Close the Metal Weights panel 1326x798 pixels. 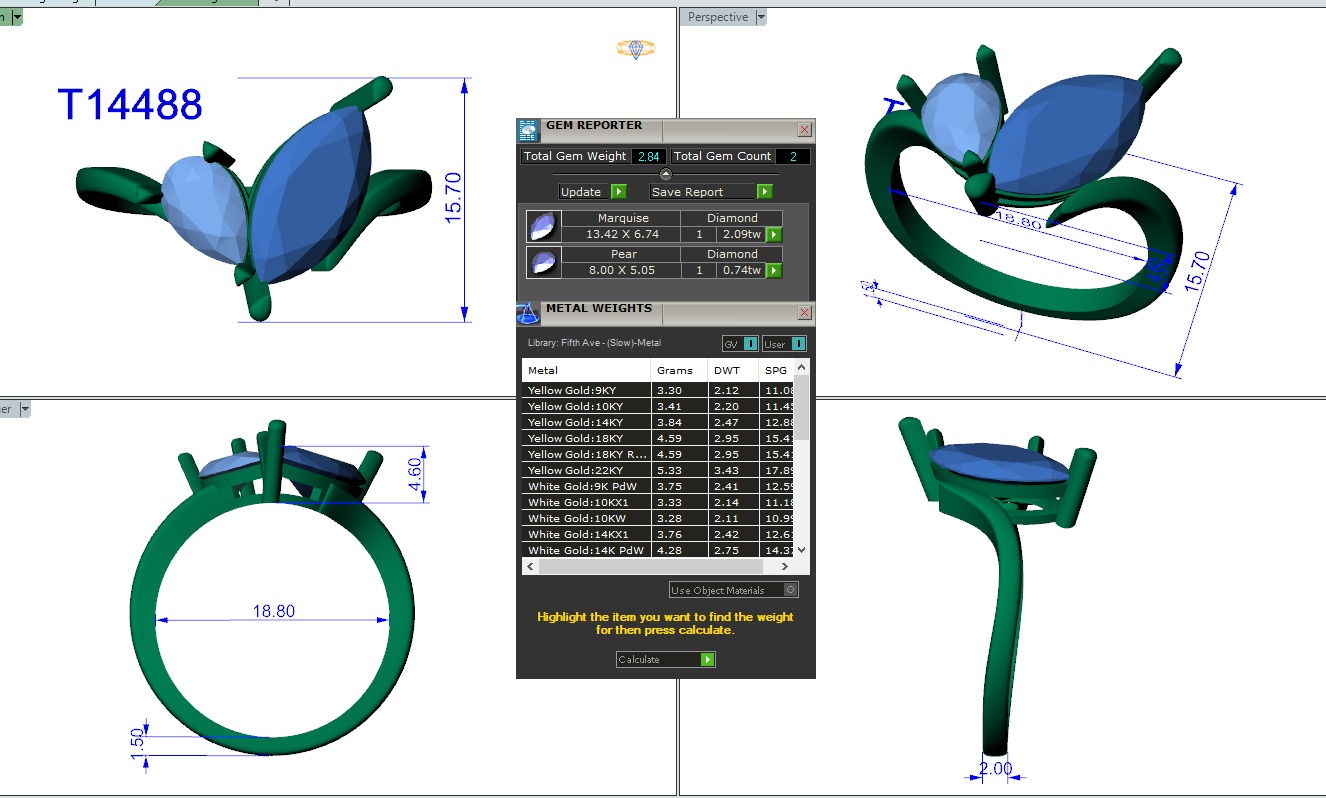pos(804,313)
